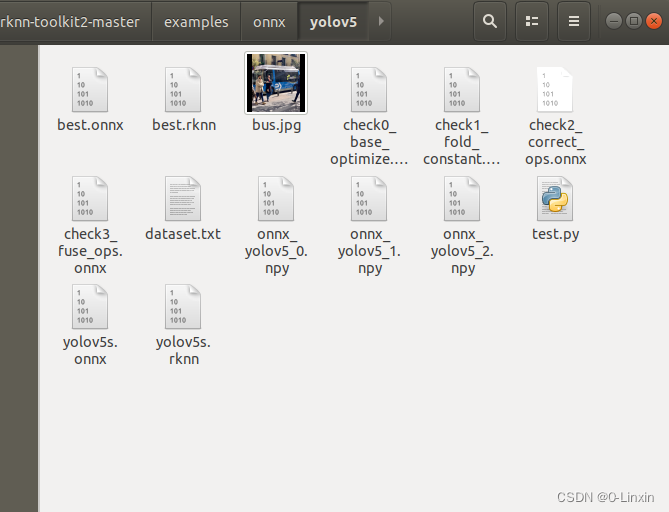Select the check2_correct_ops.onnx file icon
669x512 pixels.
[x=555, y=90]
